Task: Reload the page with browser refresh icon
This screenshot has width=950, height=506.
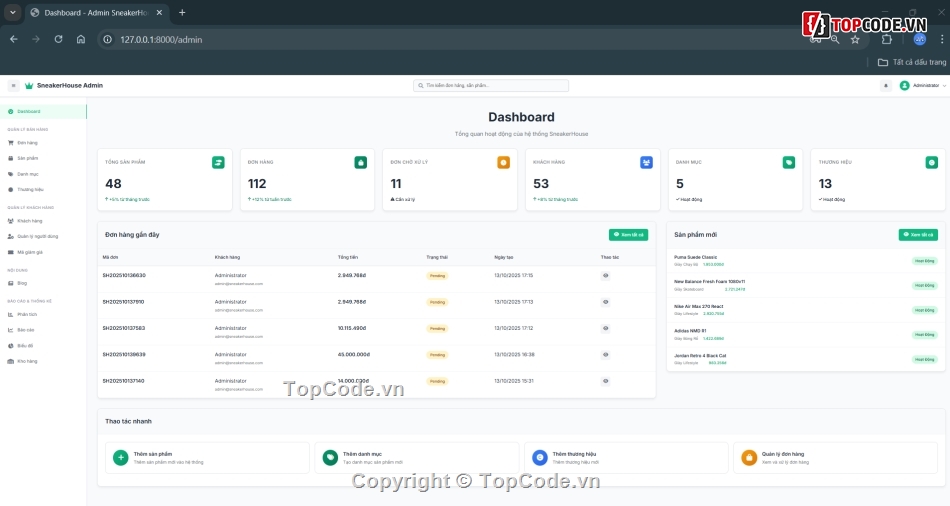Action: [x=58, y=39]
